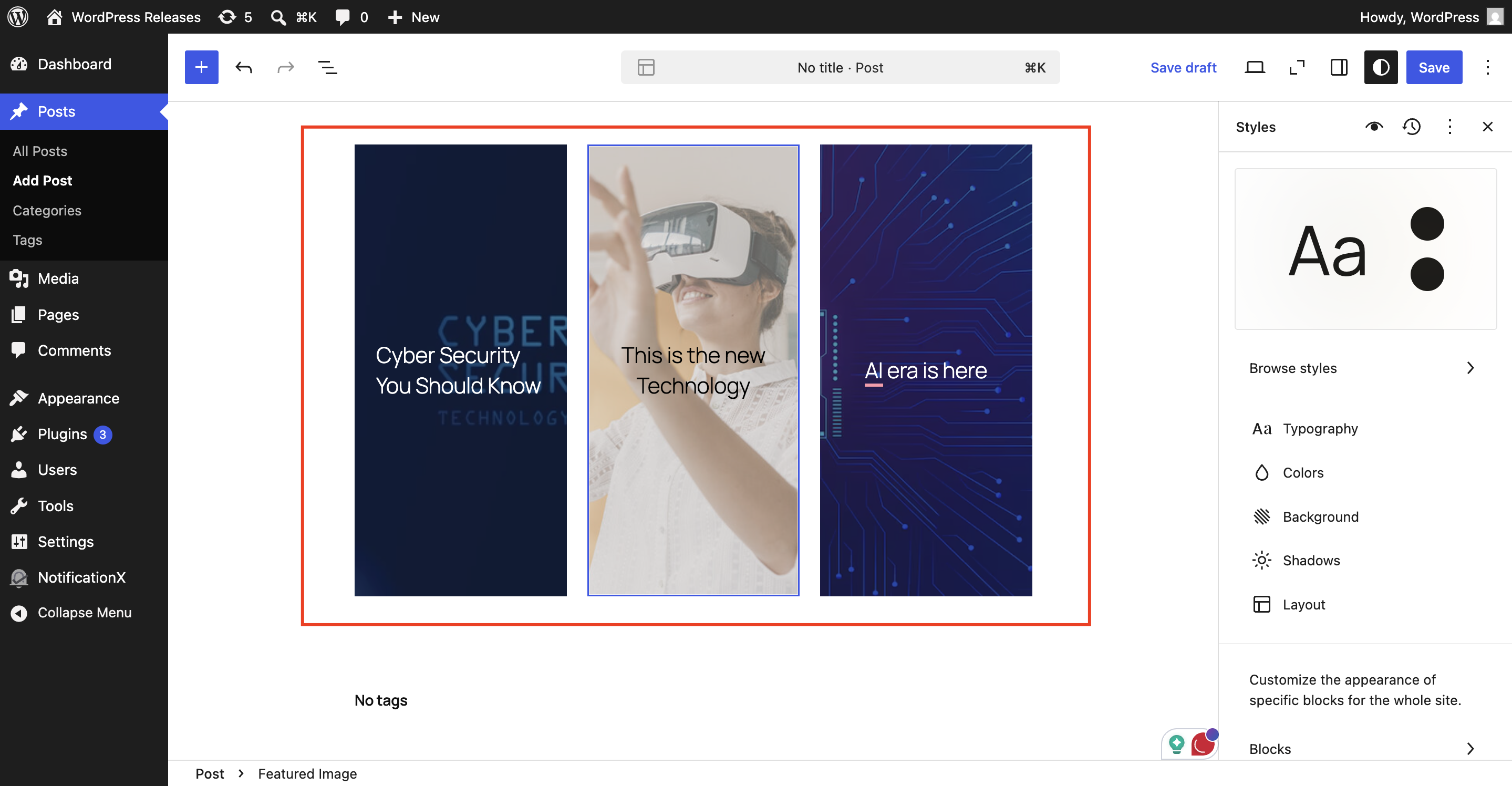The image size is (1512, 786).
Task: Click Post in the bottom breadcrumb
Action: pos(210,774)
